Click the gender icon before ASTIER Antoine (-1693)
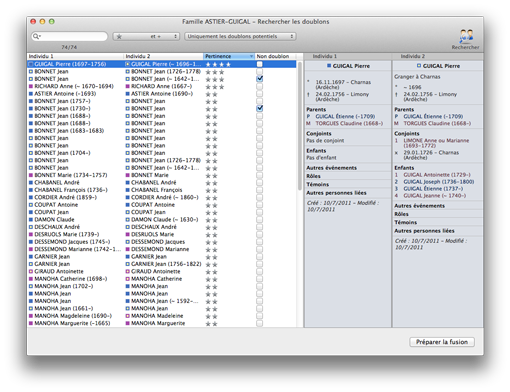 pyautogui.click(x=31, y=94)
